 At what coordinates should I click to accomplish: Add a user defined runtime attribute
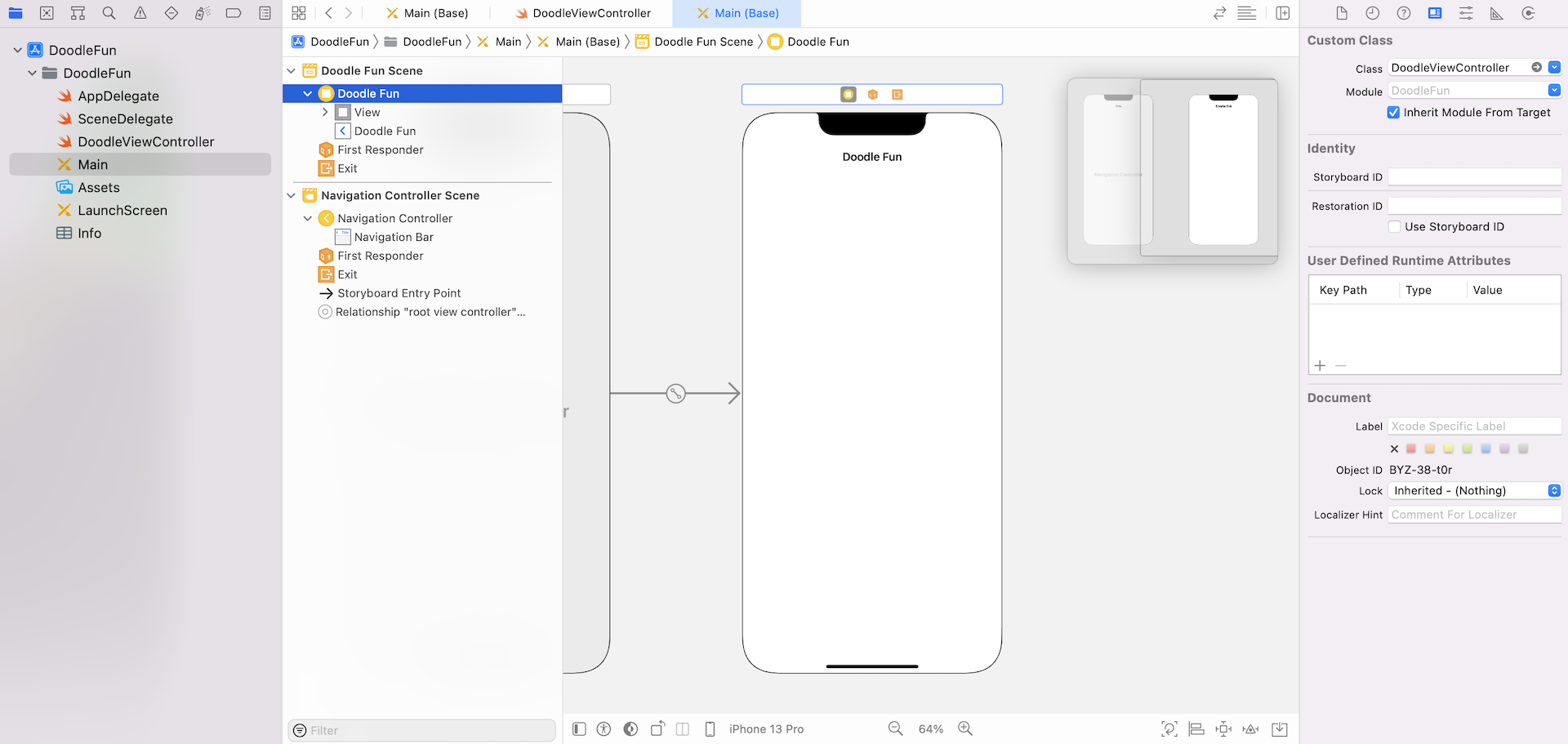(x=1320, y=365)
